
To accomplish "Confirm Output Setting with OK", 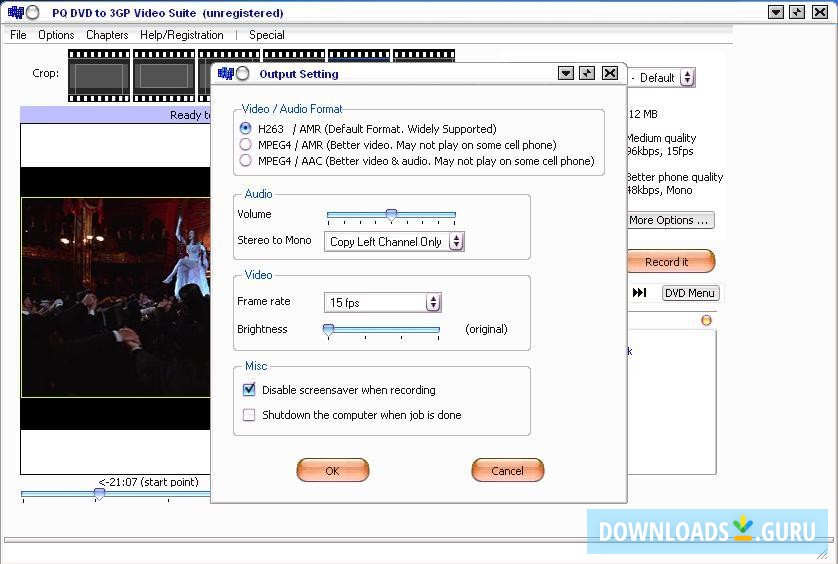I will pos(332,470).
